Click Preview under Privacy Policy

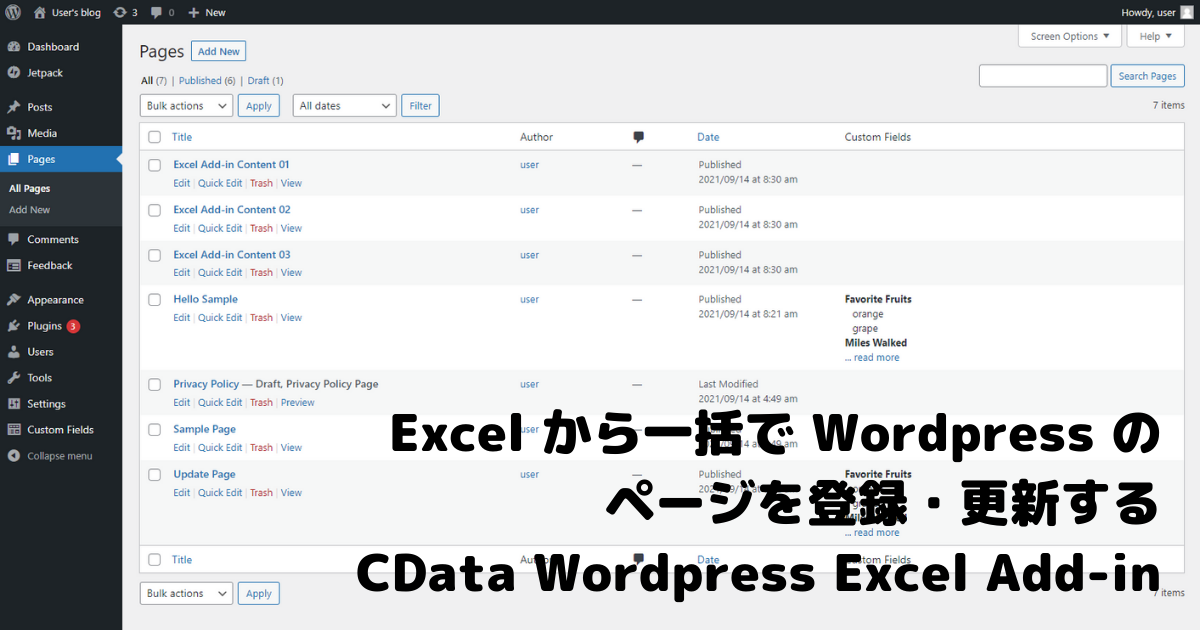pos(297,403)
